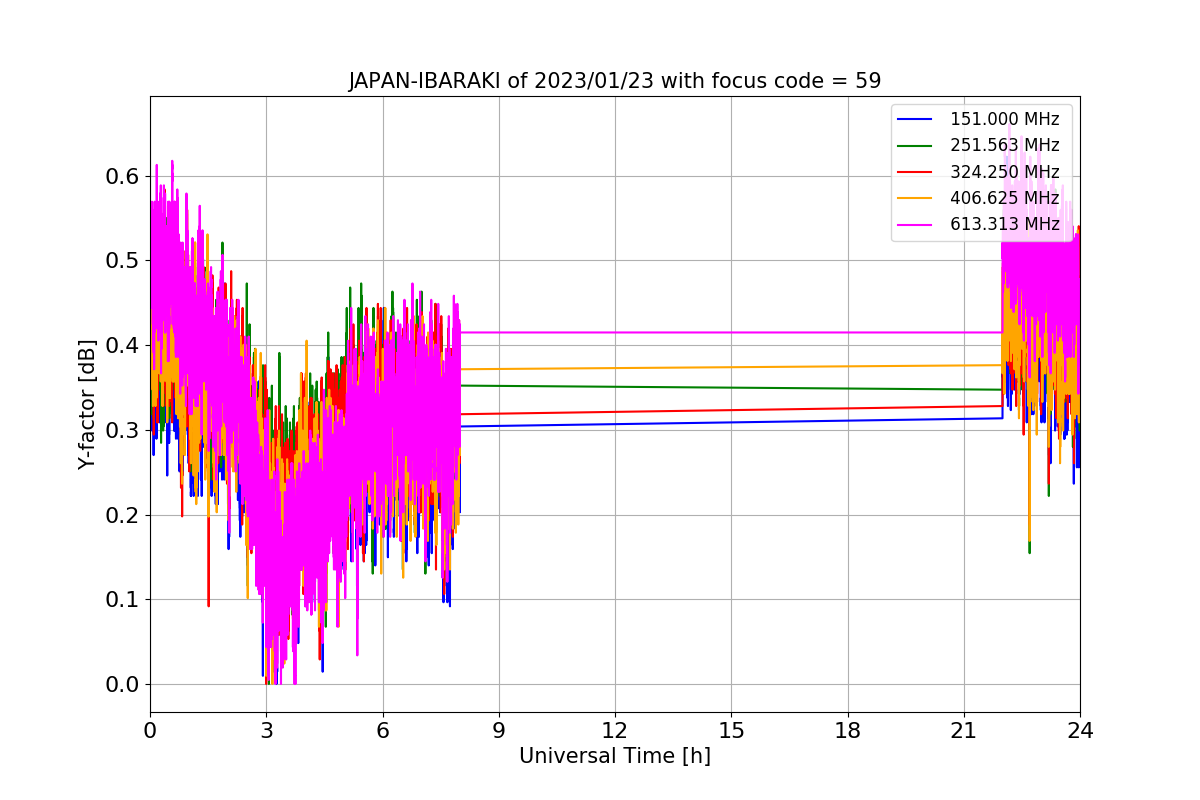
Task: Click the x-axis tick label 3
Action: (x=266, y=730)
